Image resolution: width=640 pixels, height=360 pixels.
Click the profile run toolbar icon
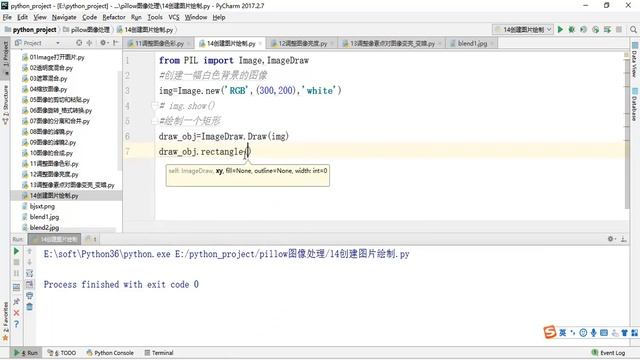pyautogui.click(x=596, y=29)
